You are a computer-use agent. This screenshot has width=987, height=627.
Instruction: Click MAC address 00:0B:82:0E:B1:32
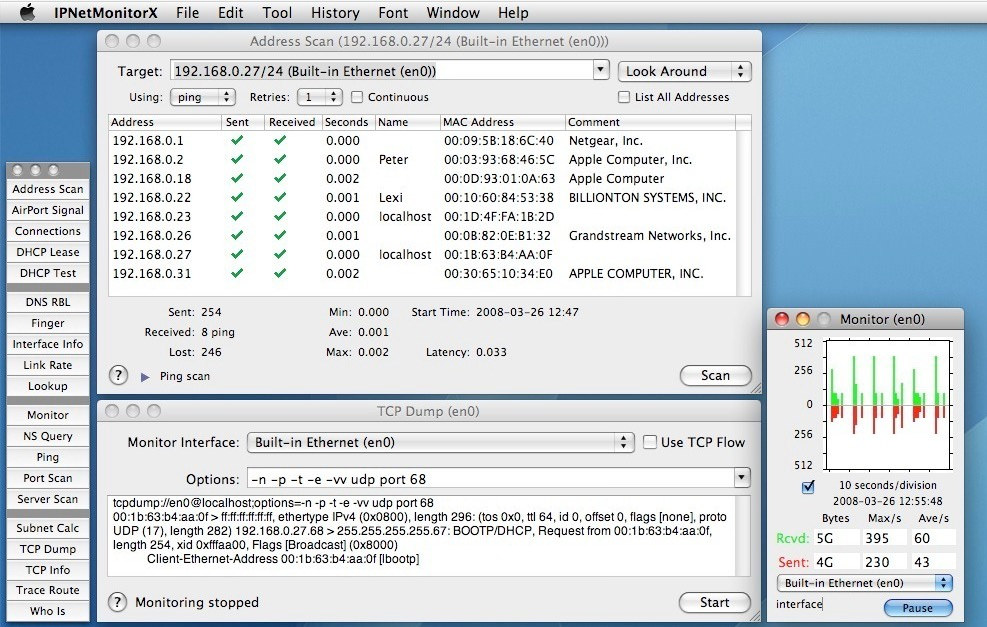point(497,236)
